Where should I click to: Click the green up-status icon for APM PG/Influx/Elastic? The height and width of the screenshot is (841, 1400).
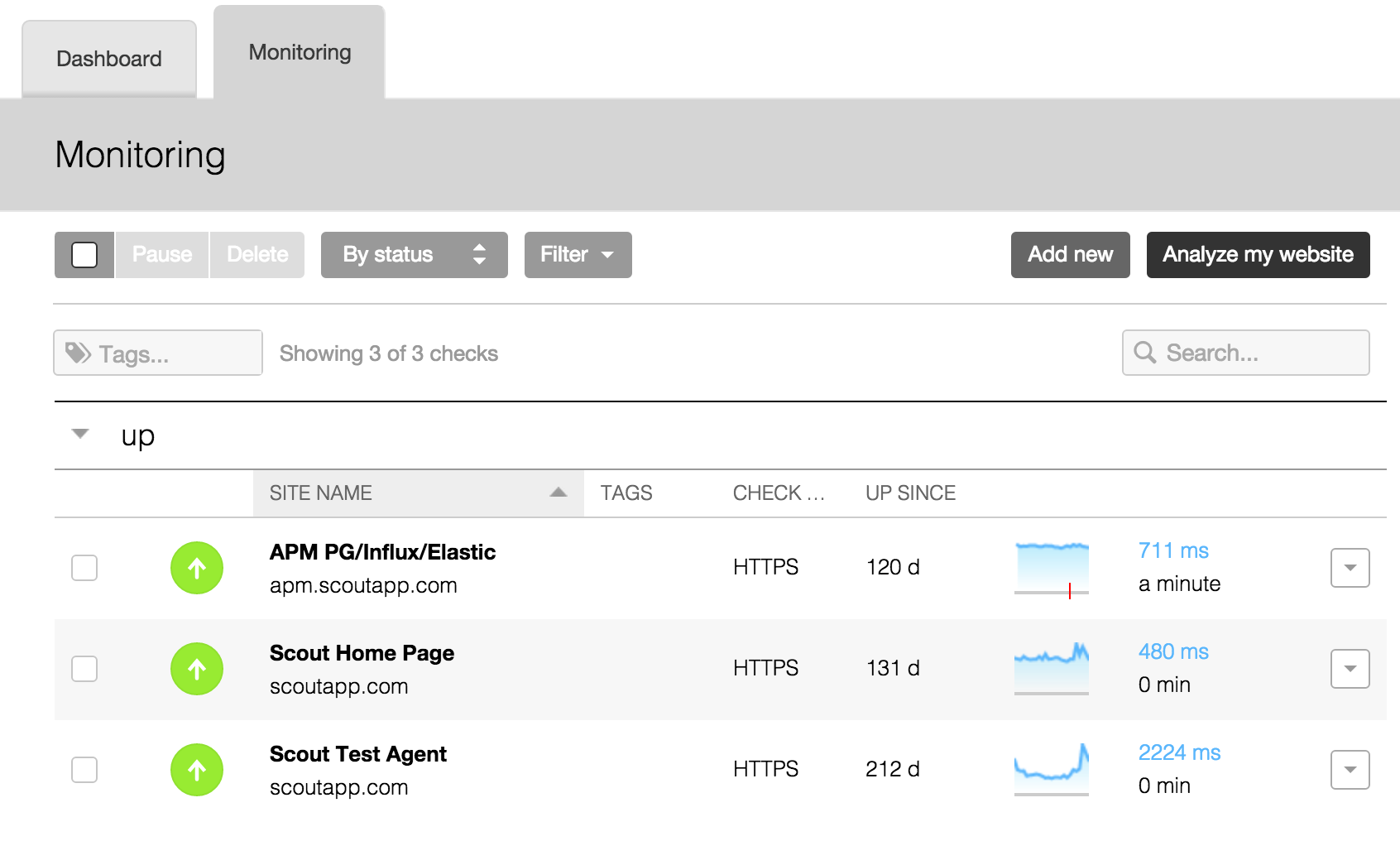click(197, 568)
